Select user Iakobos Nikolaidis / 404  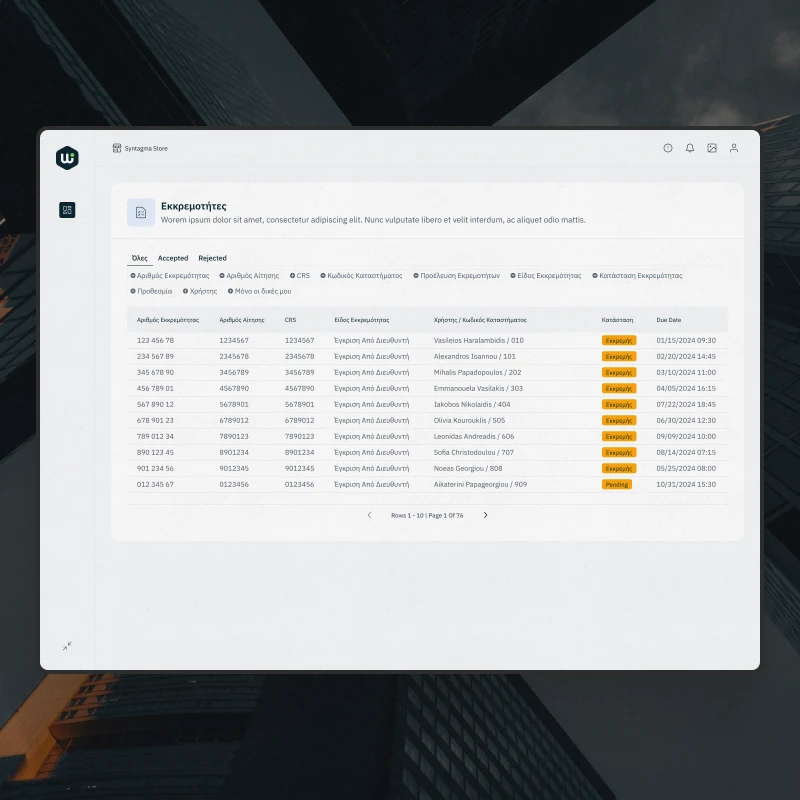tap(472, 404)
